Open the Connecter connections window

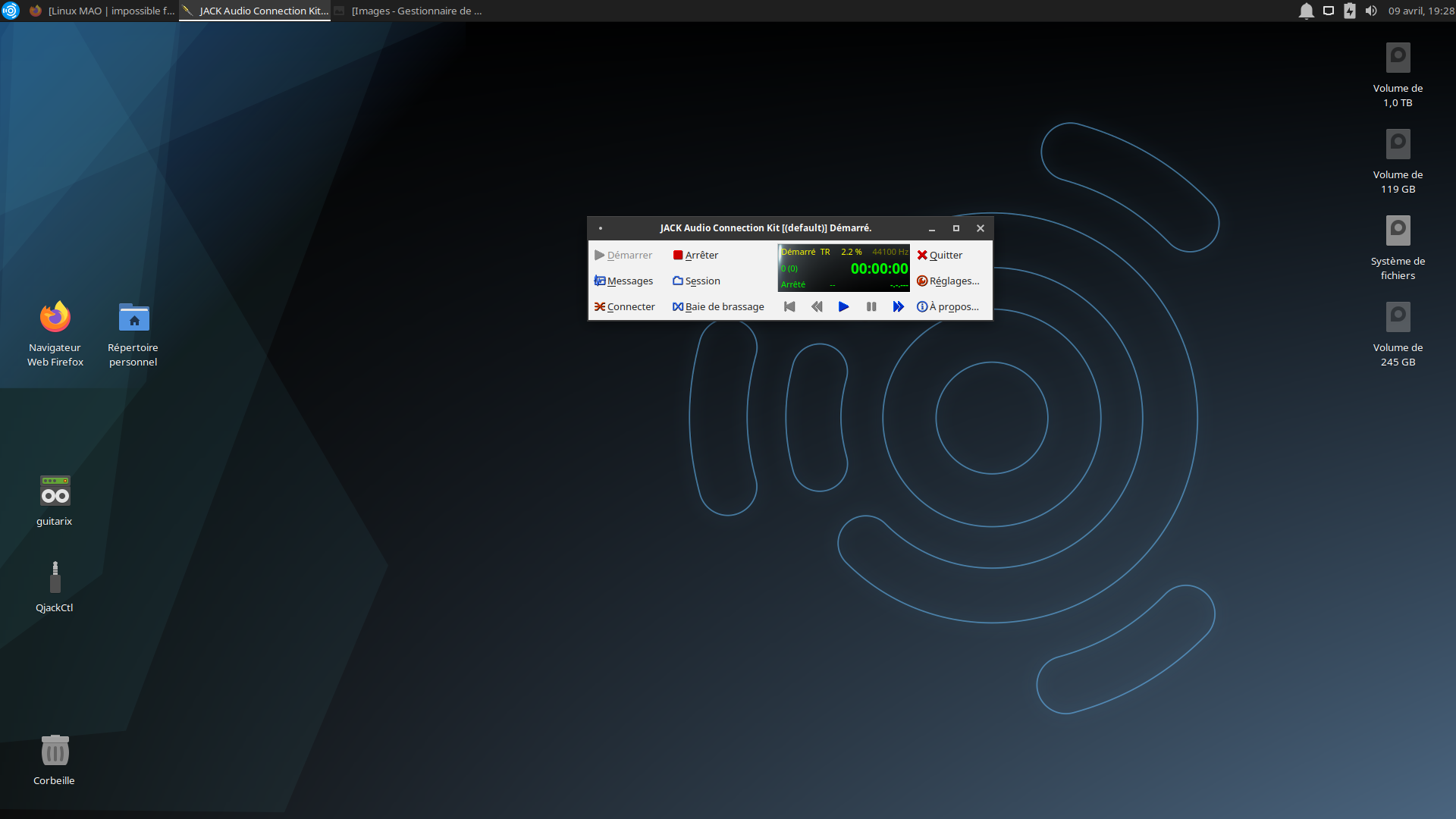click(x=624, y=306)
